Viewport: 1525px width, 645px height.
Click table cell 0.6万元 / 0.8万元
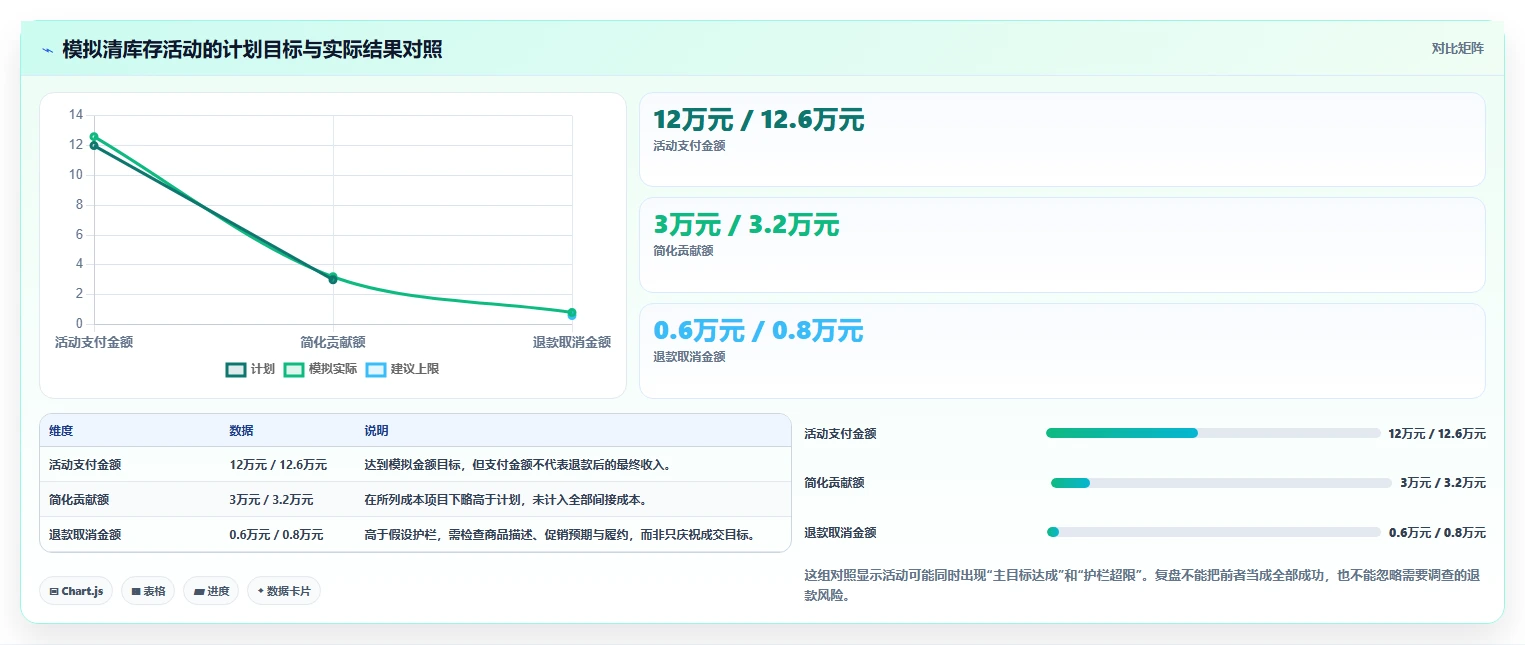click(x=276, y=535)
